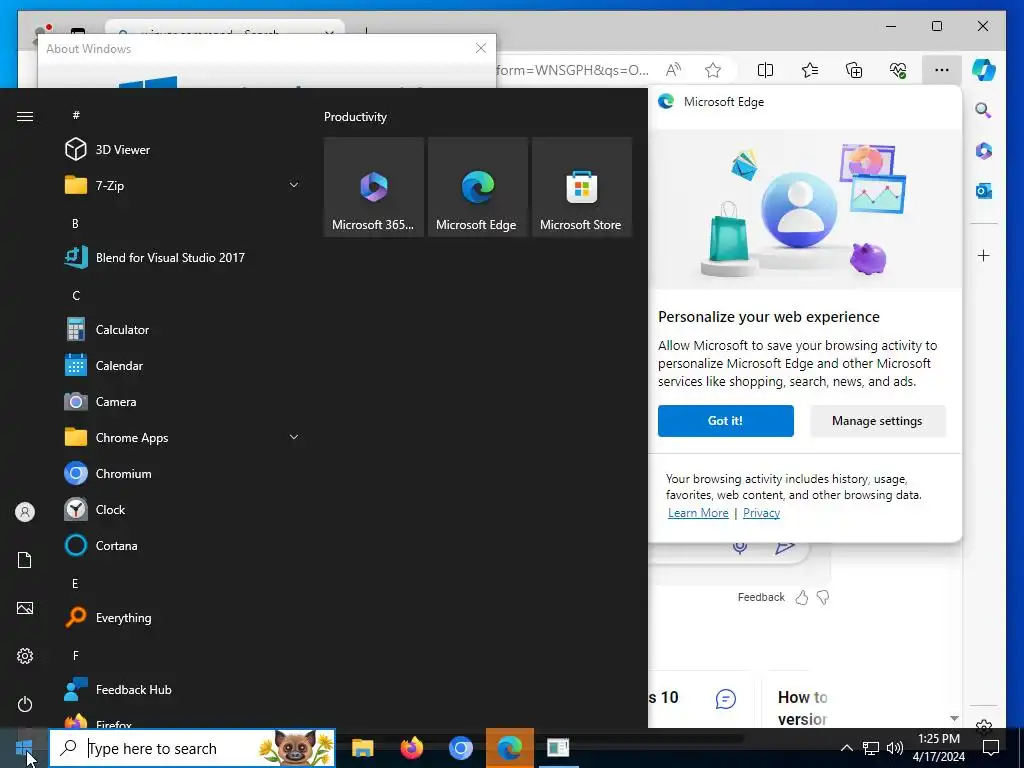The height and width of the screenshot is (768, 1024).
Task: Open the Microsoft 365 tile
Action: pos(374,187)
